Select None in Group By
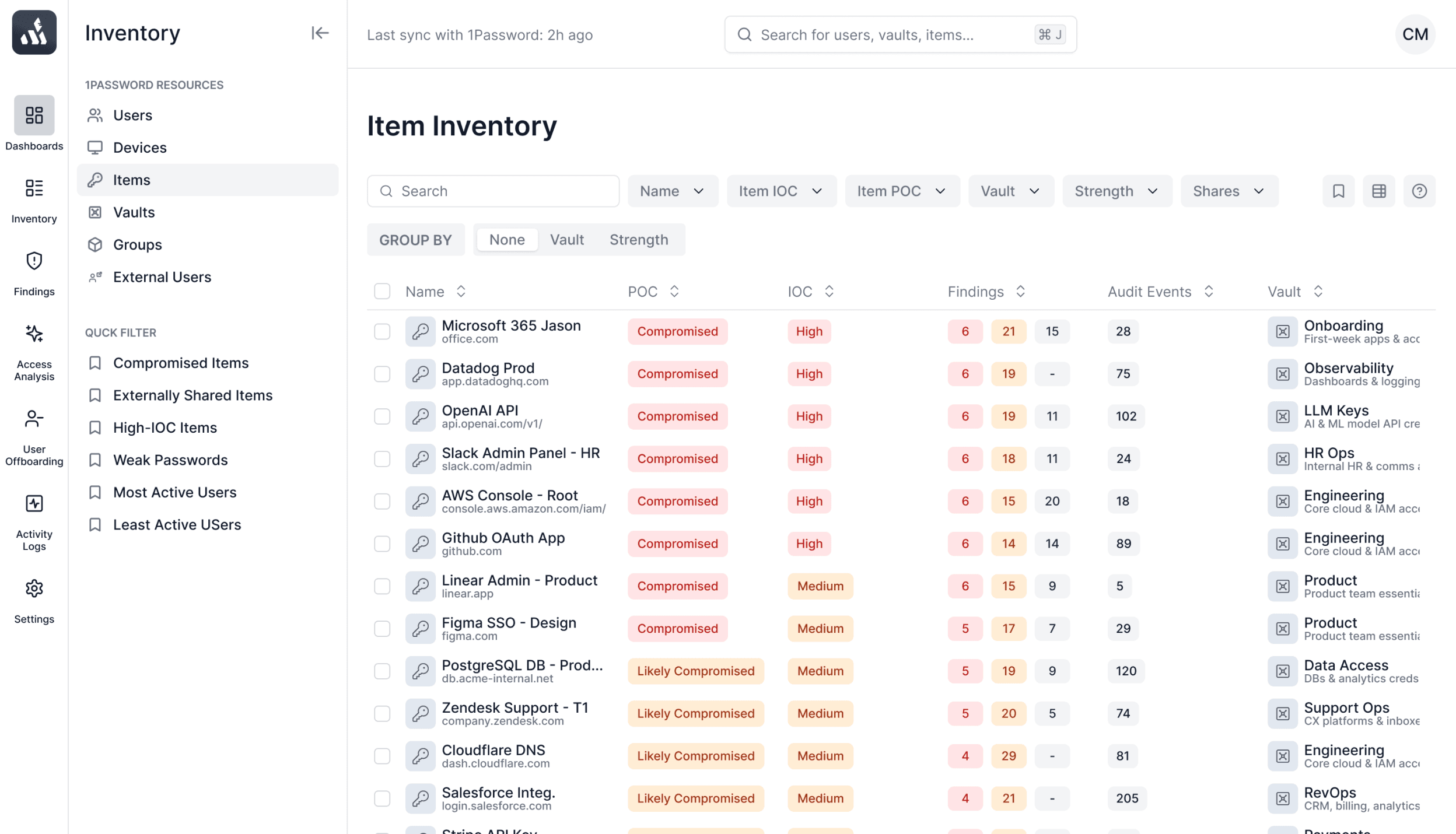The height and width of the screenshot is (834, 1456). click(506, 240)
